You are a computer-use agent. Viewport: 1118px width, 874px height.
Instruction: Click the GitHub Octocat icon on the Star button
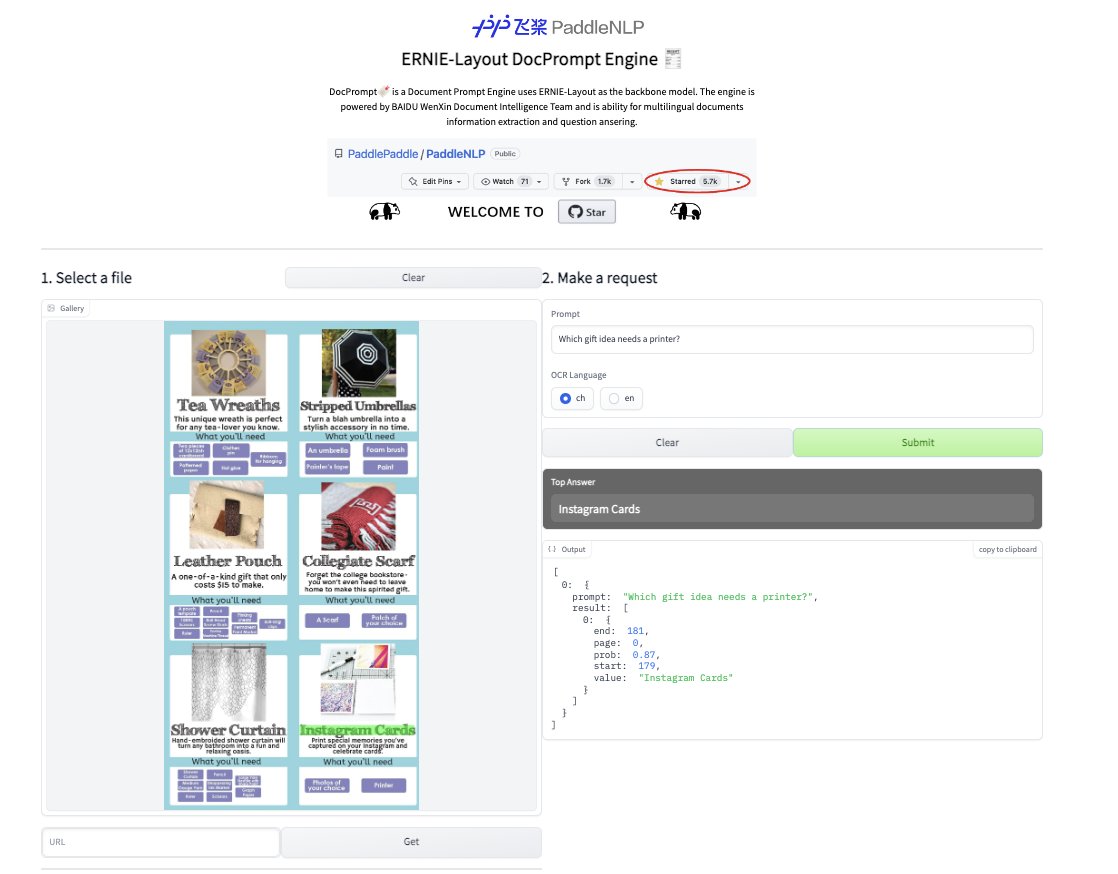tap(576, 211)
